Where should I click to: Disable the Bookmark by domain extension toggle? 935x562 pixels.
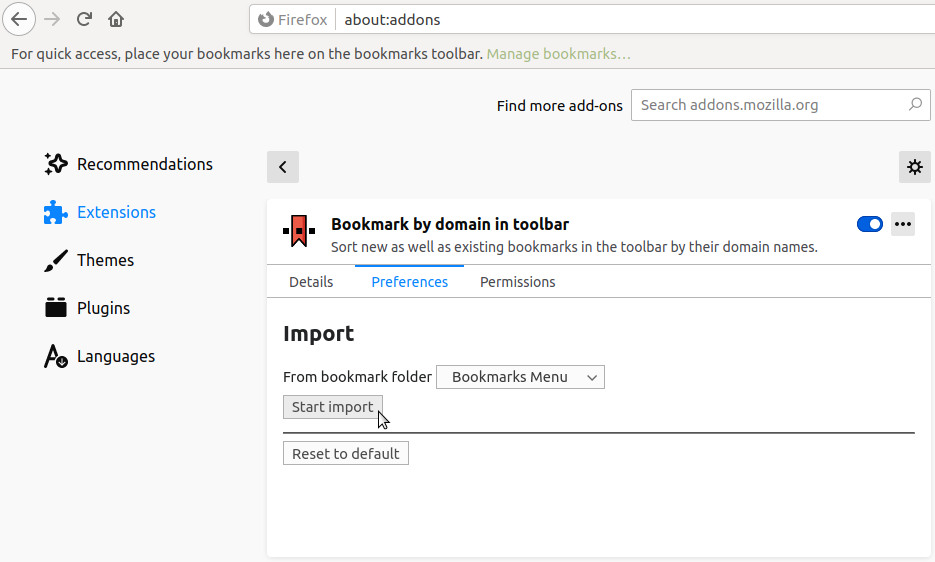[x=869, y=224]
